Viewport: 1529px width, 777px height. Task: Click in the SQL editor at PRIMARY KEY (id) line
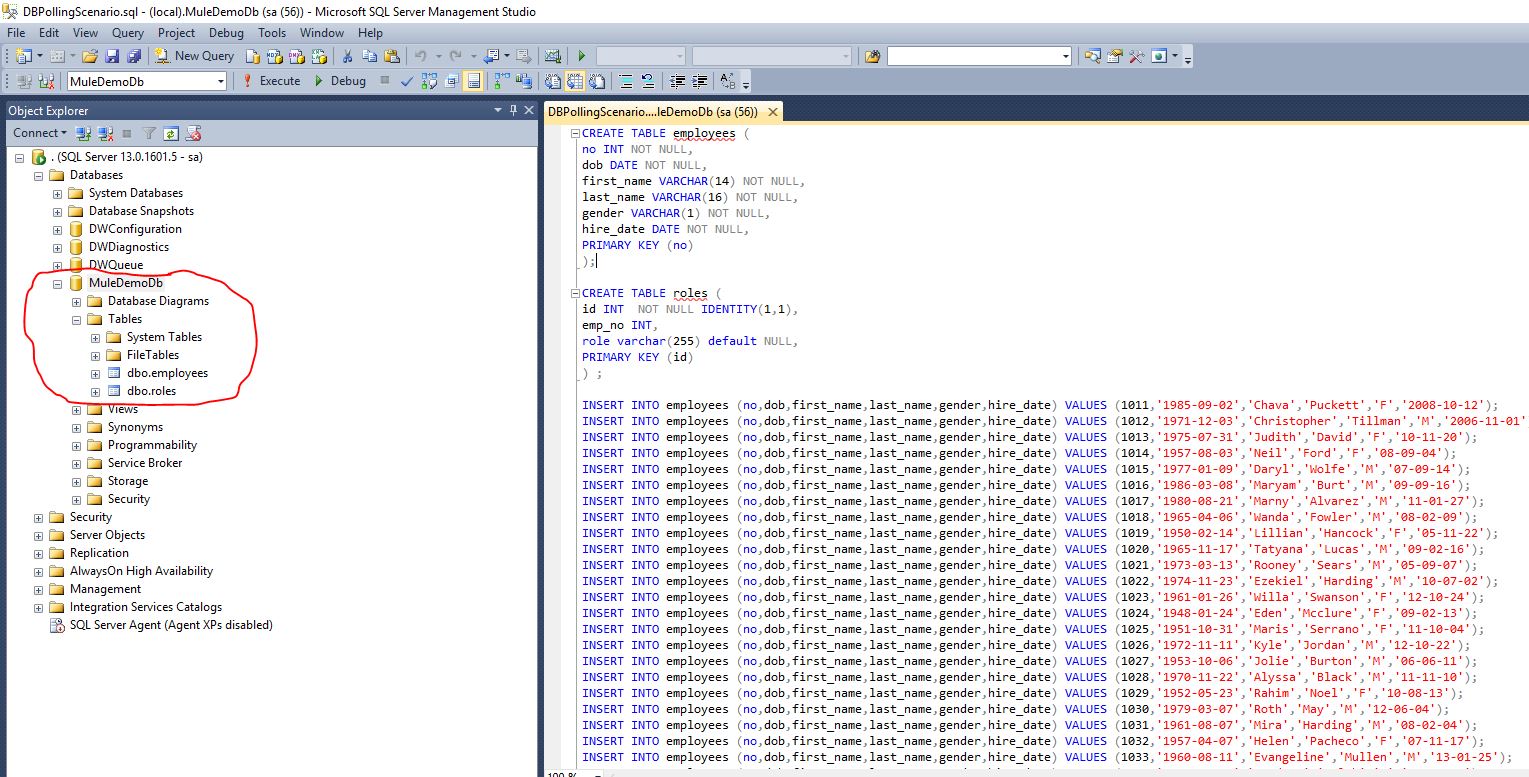point(636,357)
